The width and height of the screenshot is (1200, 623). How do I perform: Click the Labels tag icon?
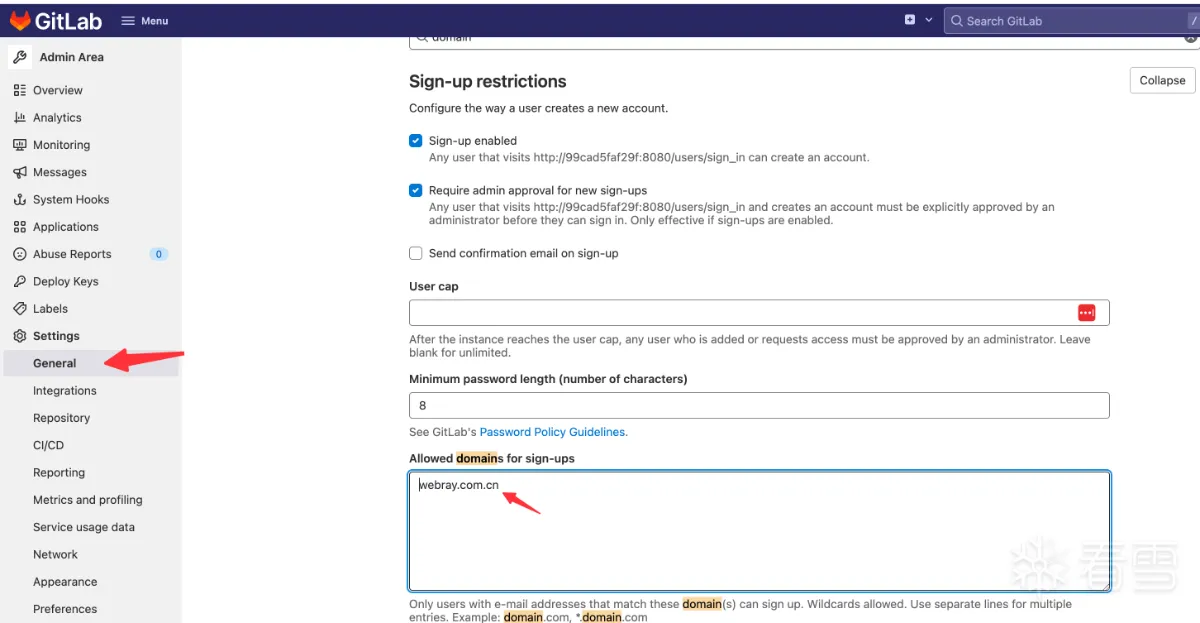19,309
